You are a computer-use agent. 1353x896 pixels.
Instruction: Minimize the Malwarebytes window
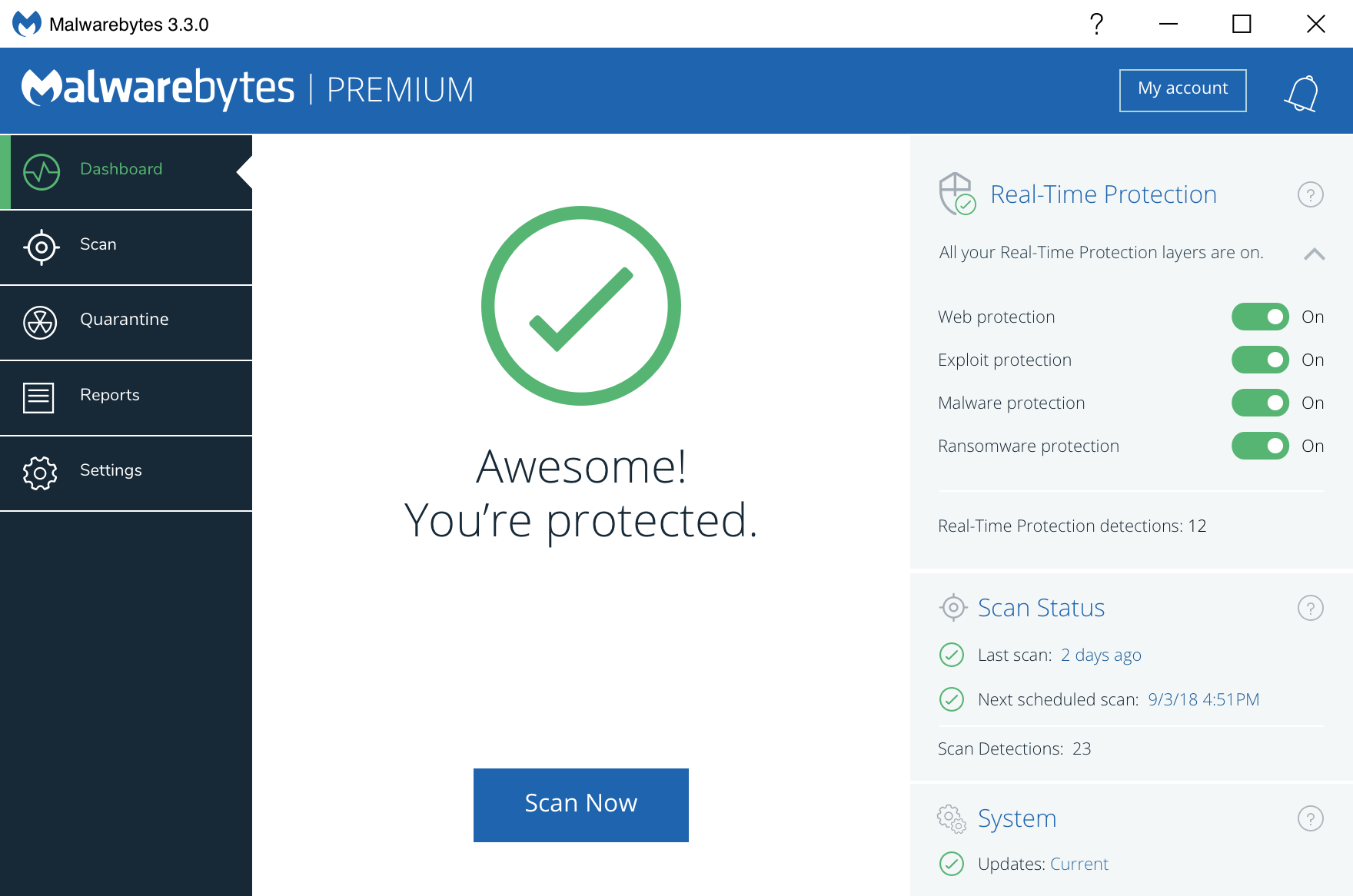tap(1168, 24)
